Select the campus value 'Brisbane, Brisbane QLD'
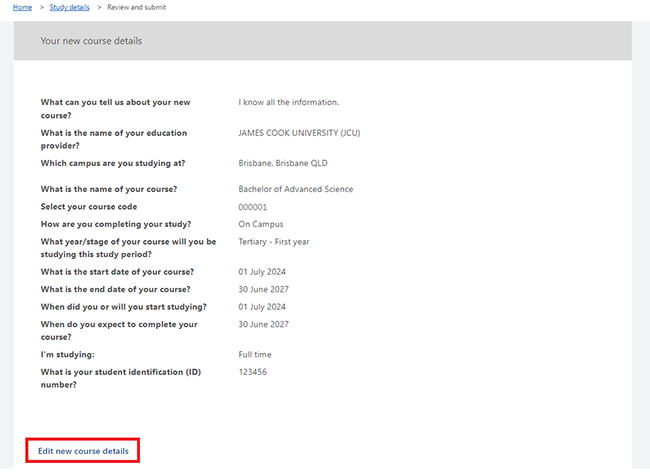 click(x=283, y=163)
